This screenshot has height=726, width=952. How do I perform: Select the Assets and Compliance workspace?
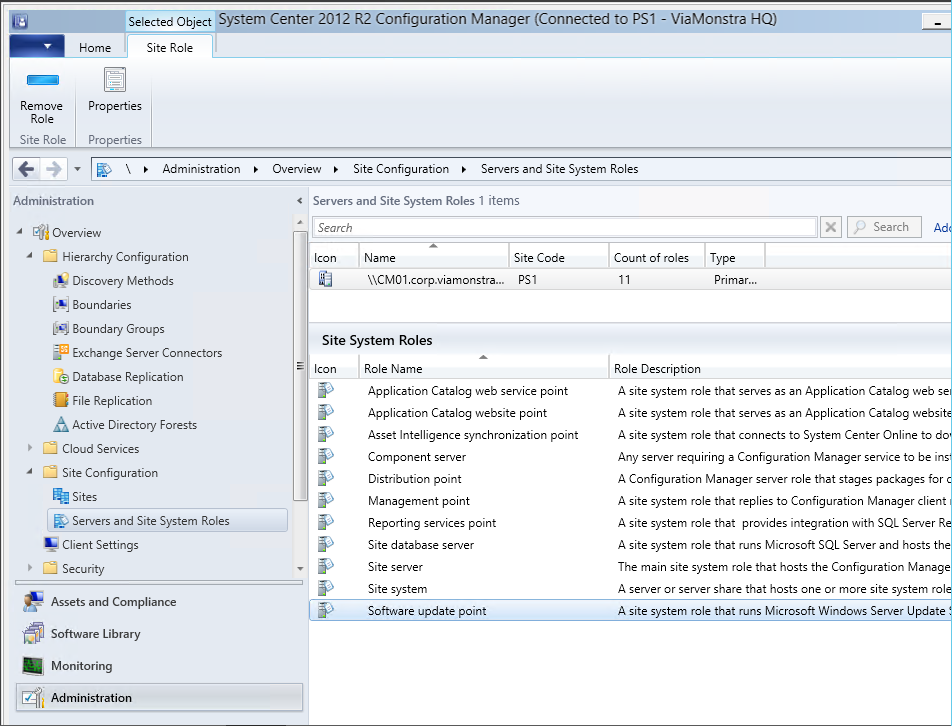(x=112, y=602)
